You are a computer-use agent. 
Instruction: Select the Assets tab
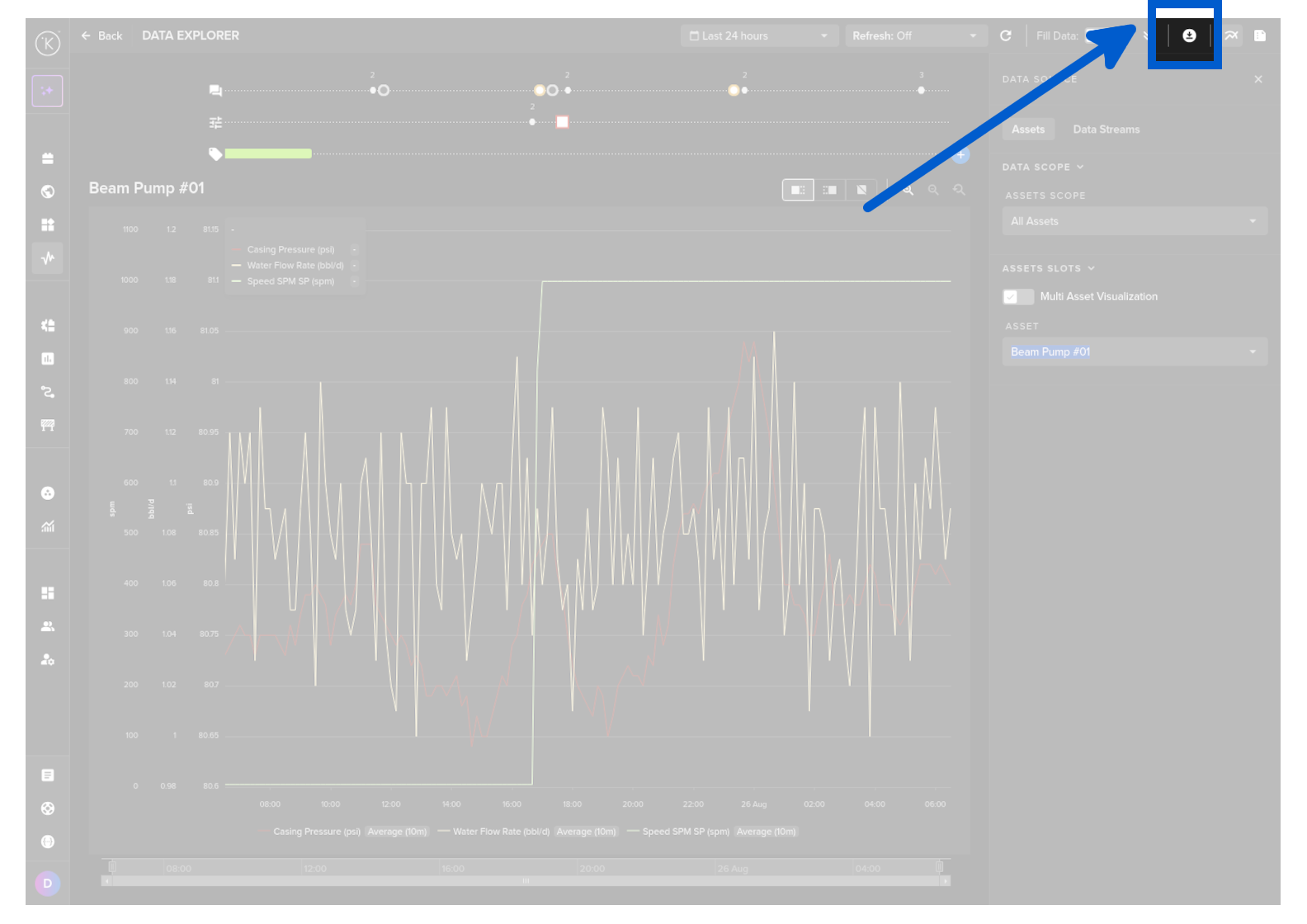(x=1028, y=130)
